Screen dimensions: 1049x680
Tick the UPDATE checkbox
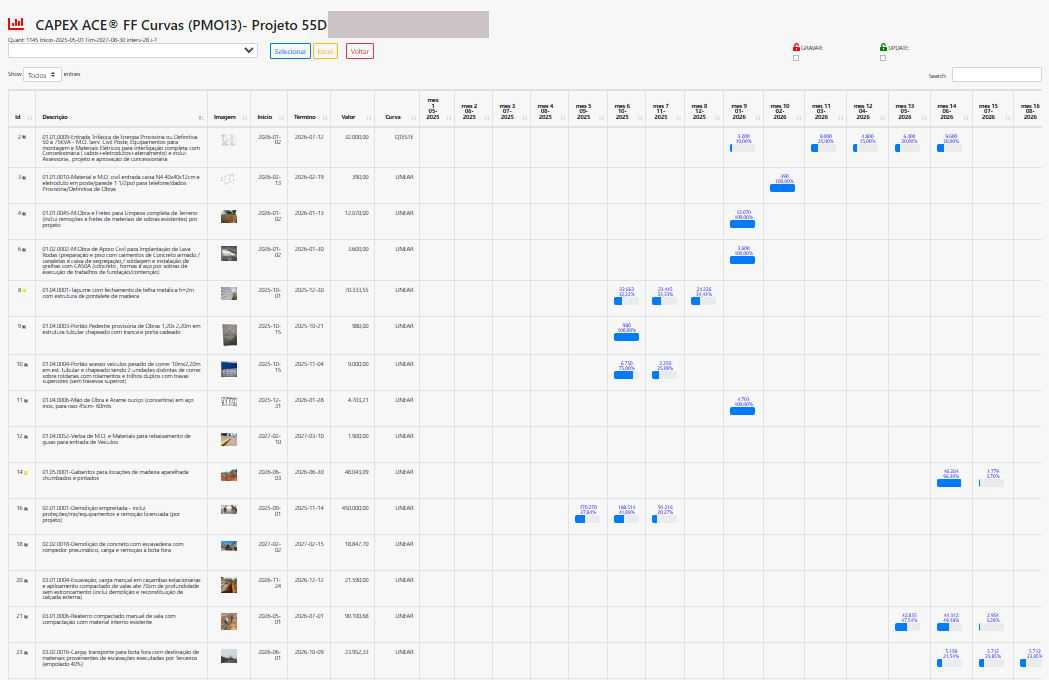click(x=883, y=58)
